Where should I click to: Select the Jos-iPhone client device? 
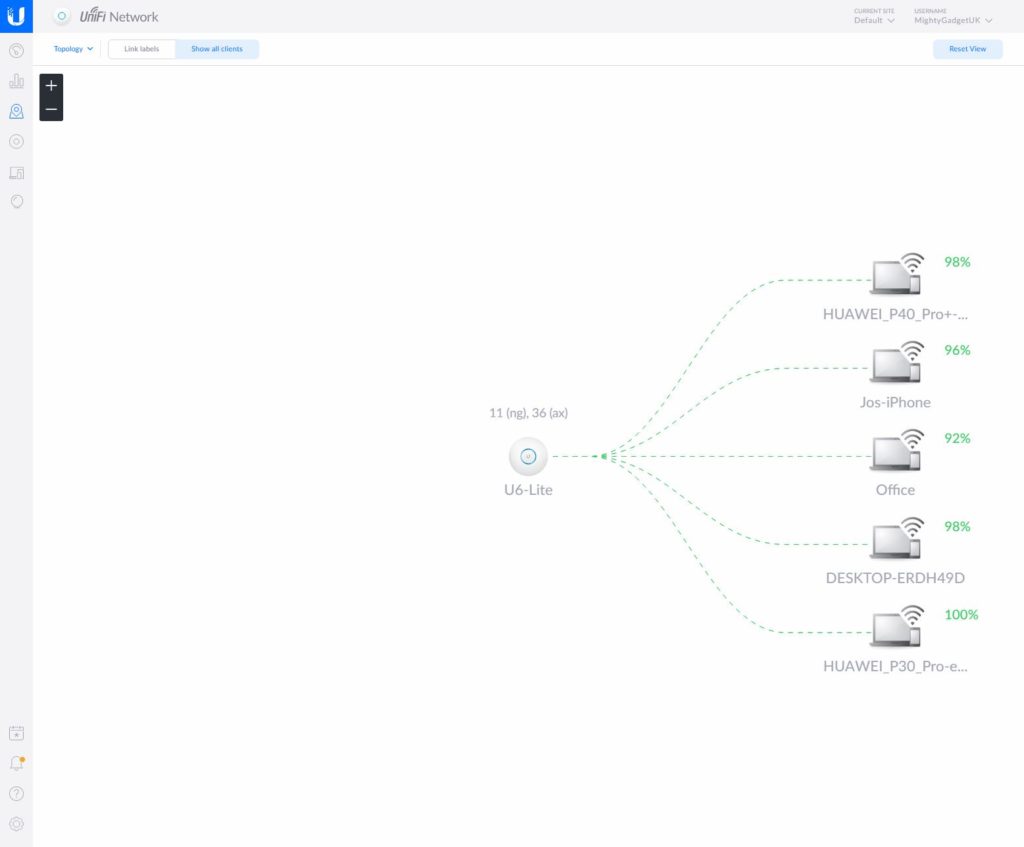[894, 366]
